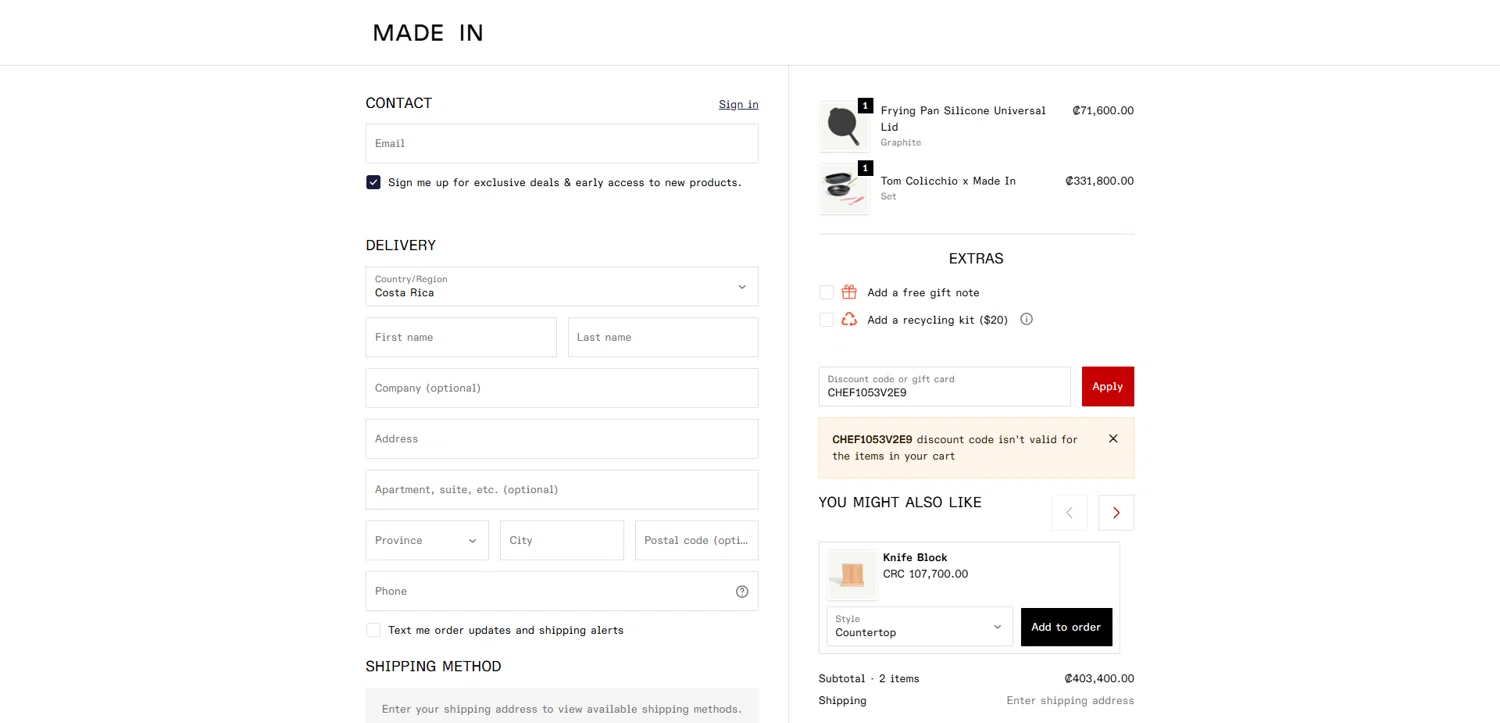Focus the Phone input field
1500x723 pixels.
point(562,591)
